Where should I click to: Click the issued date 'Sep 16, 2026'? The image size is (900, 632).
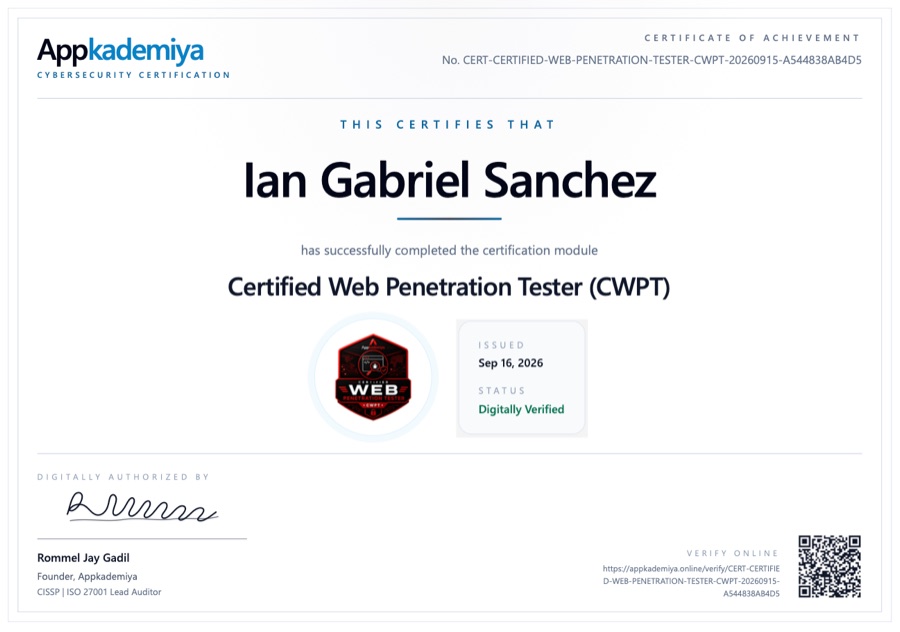511,363
